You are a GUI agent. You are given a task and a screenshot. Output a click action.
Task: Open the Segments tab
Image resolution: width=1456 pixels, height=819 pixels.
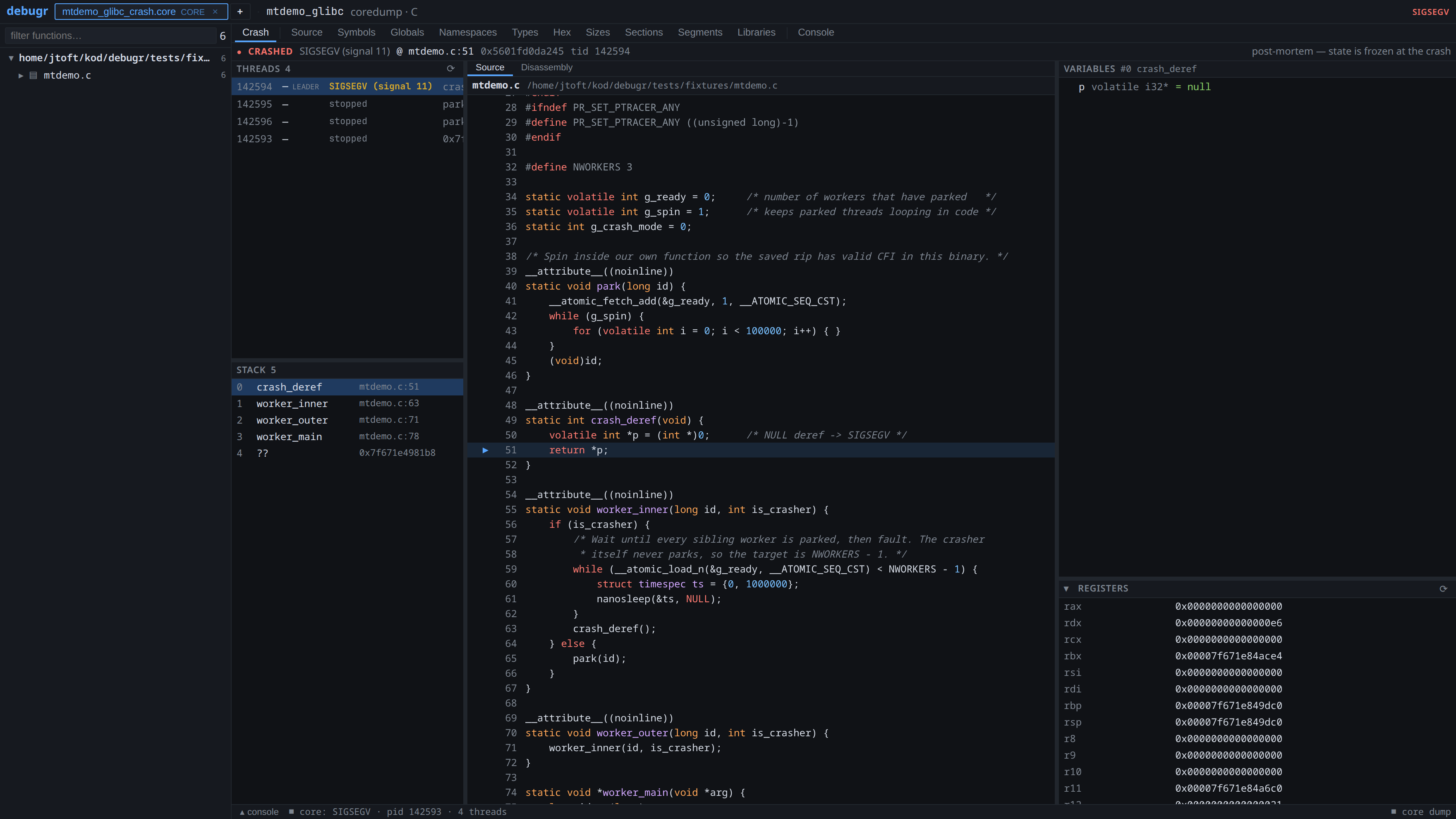700,32
